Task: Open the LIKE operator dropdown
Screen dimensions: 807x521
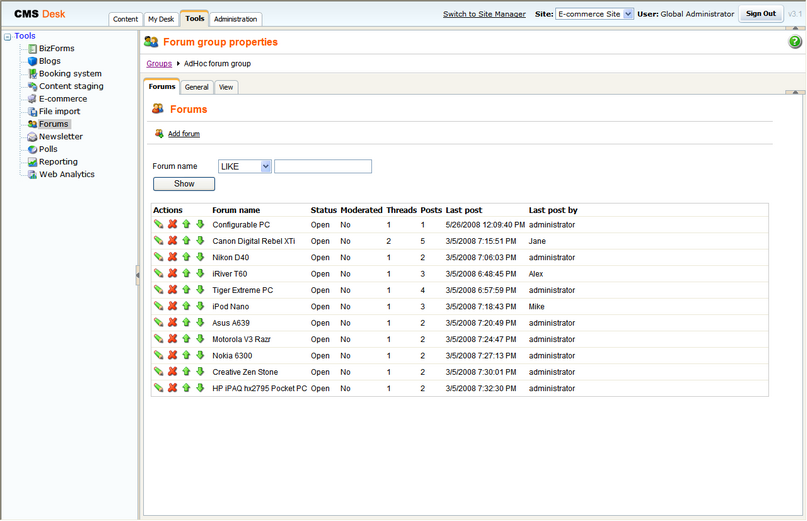Action: click(x=244, y=166)
